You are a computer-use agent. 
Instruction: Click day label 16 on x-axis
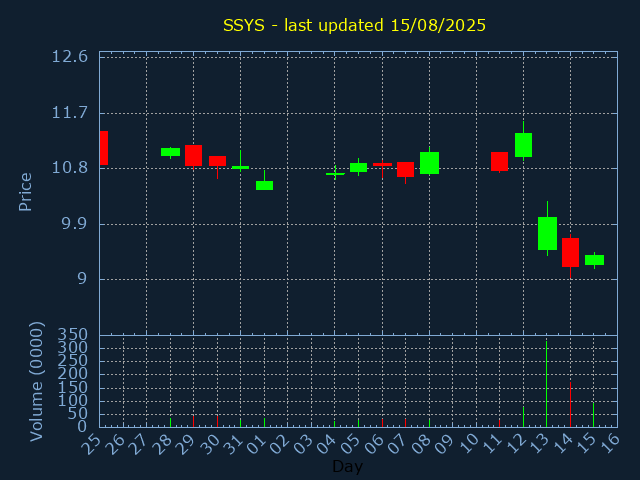point(610,444)
